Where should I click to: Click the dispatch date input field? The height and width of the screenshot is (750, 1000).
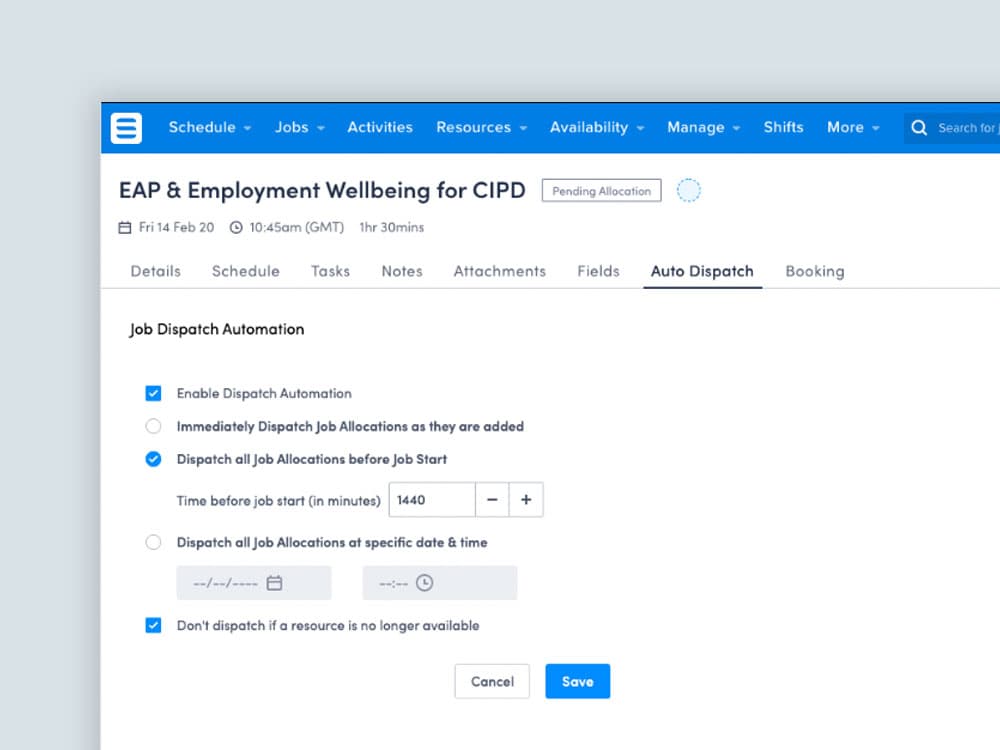click(x=254, y=583)
